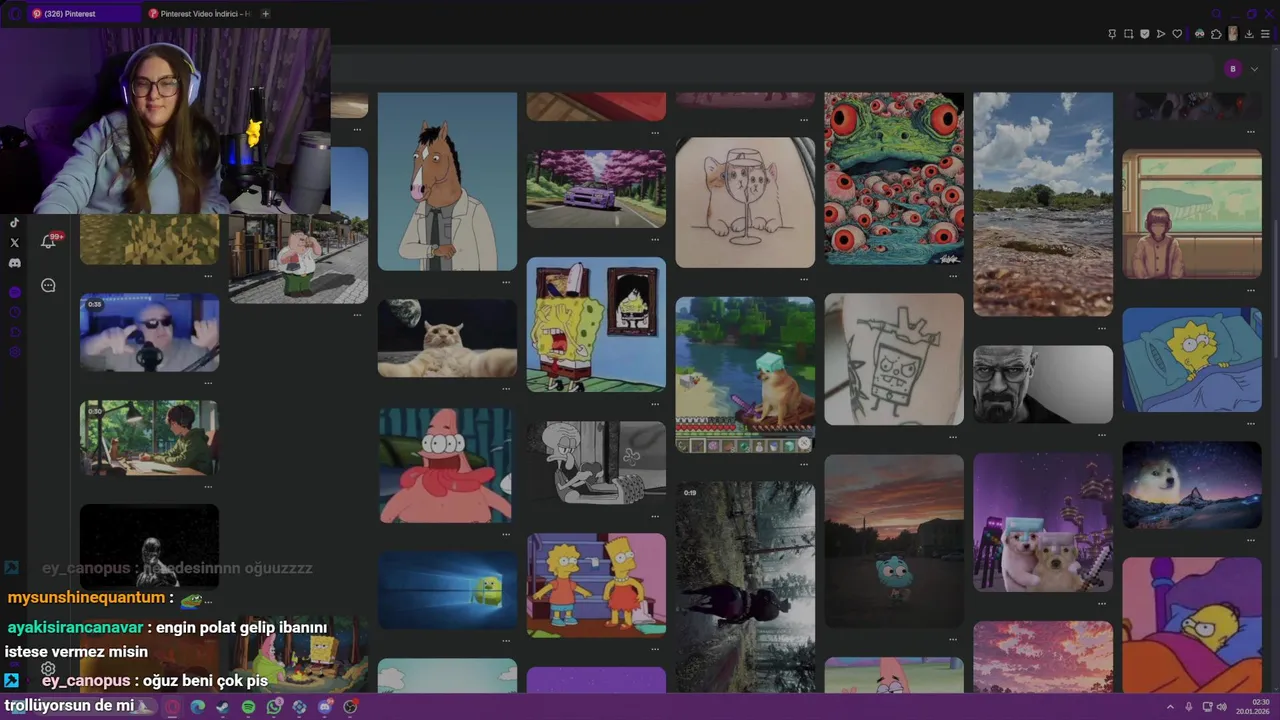
Task: Open the selfie cat pin
Action: (x=447, y=339)
